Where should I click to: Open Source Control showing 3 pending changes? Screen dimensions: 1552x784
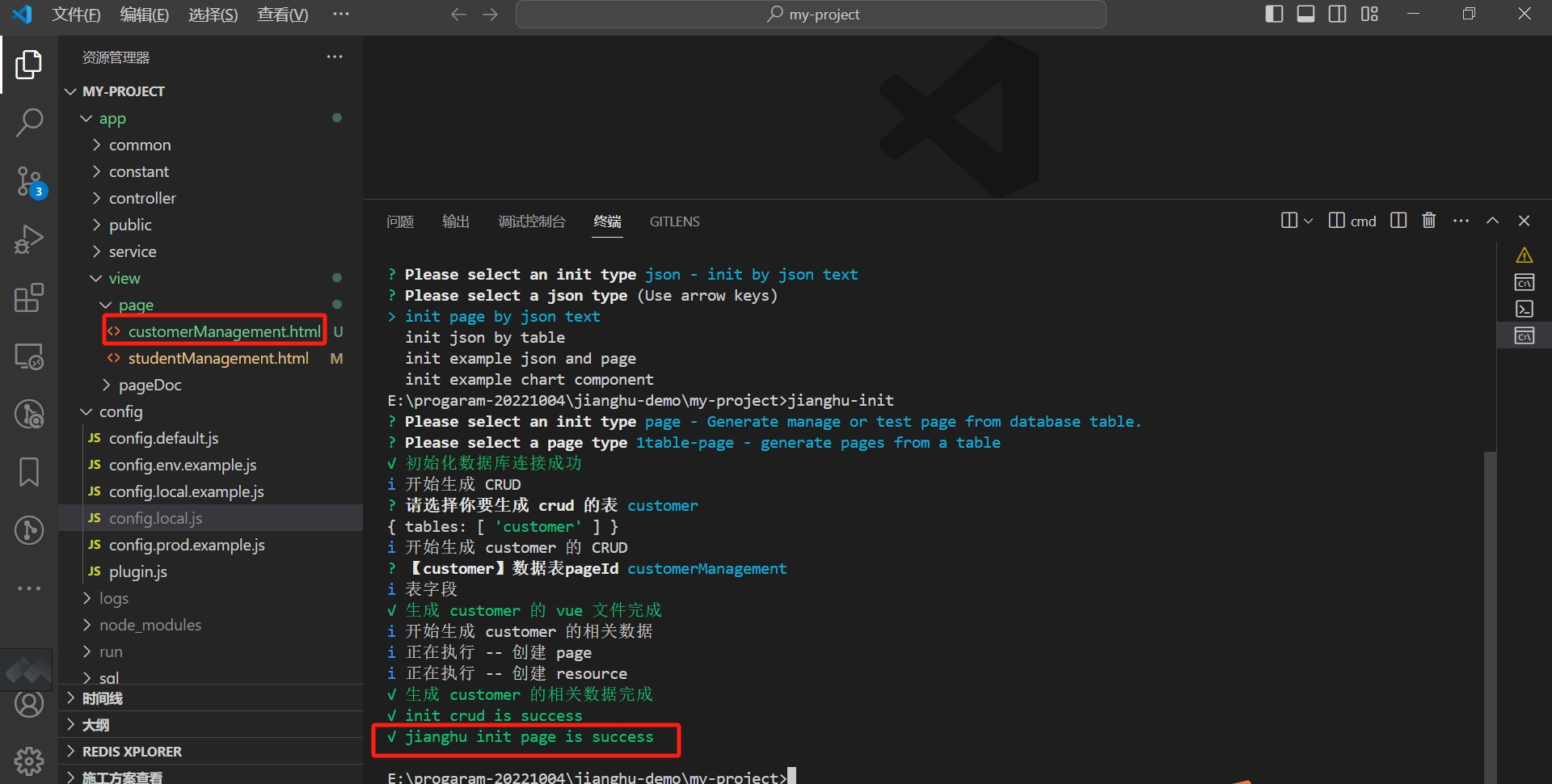coord(29,182)
